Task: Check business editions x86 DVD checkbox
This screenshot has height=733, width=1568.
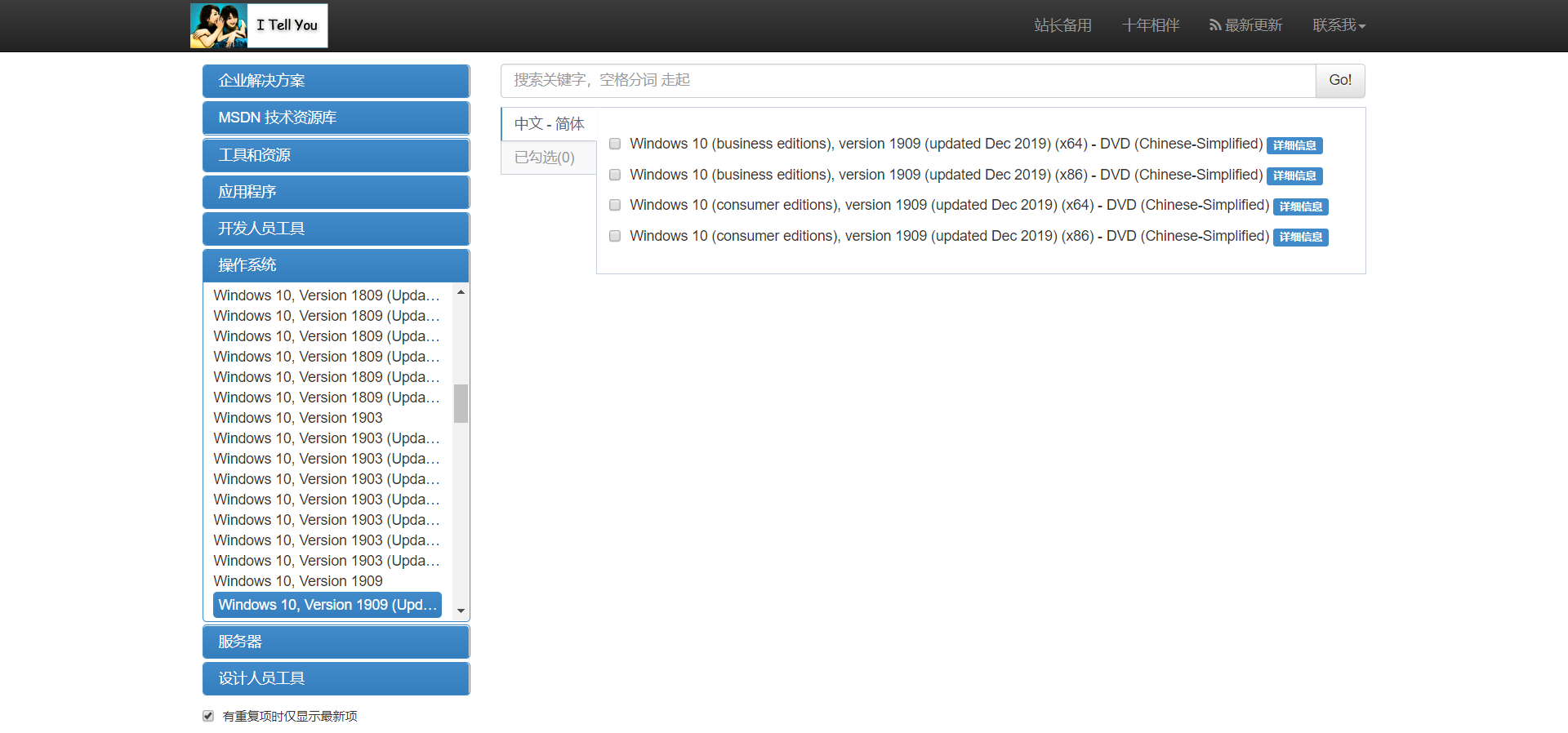Action: [615, 175]
